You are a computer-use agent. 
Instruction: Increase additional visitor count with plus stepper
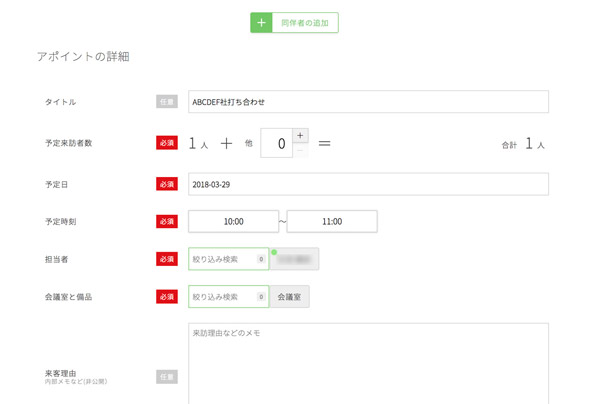pyautogui.click(x=301, y=135)
